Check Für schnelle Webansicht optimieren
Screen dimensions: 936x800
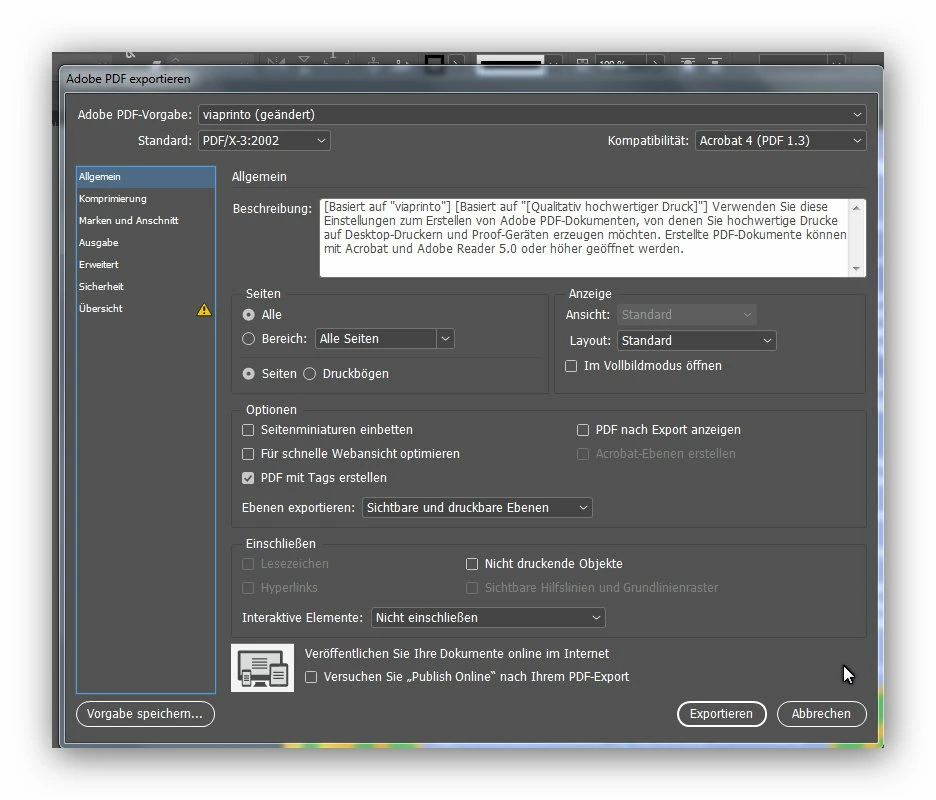248,454
